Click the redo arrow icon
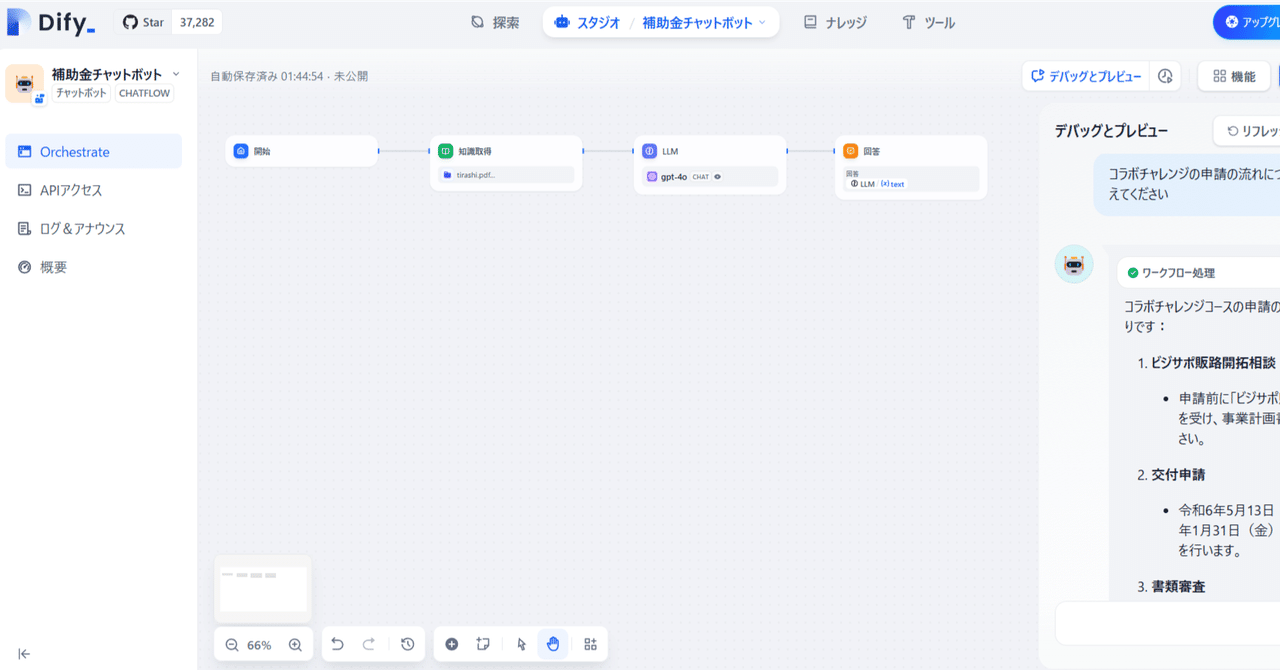Viewport: 1280px width, 670px height. click(368, 644)
